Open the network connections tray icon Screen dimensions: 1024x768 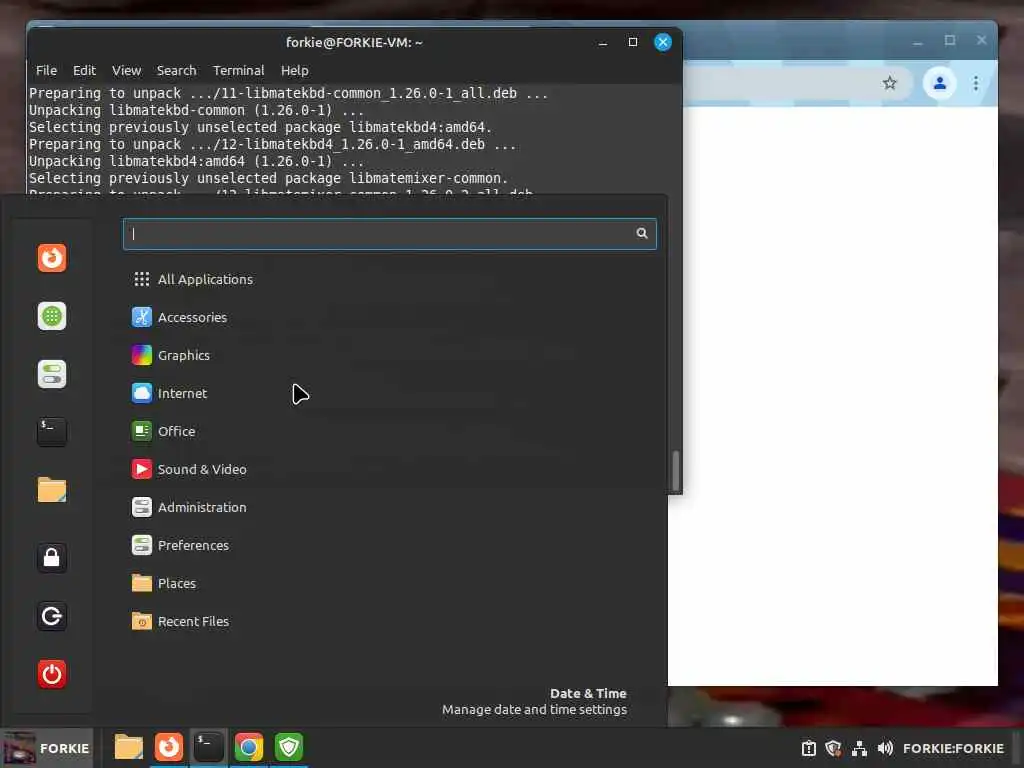pos(859,748)
